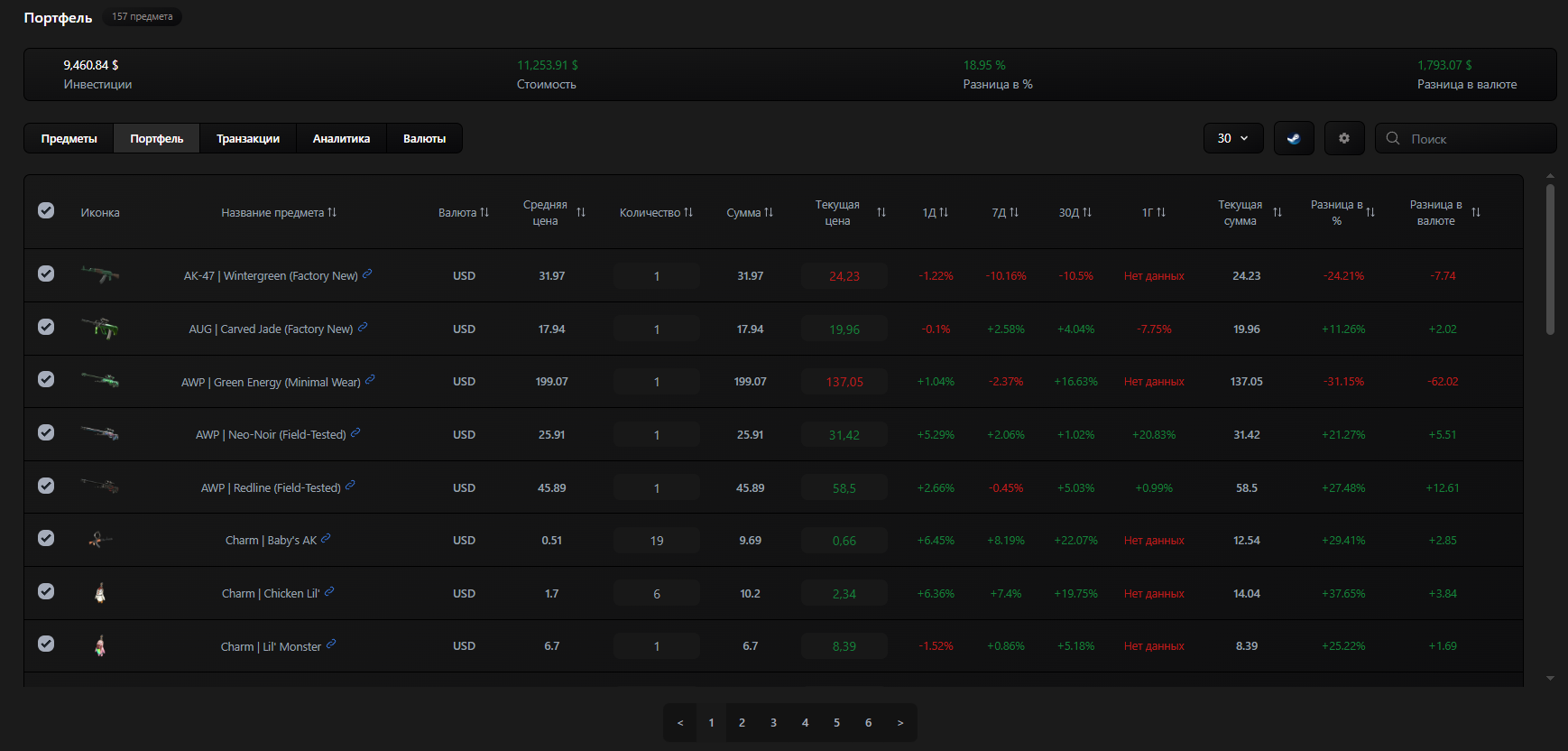This screenshot has height=751, width=1568.
Task: Uncheck the Charm Chicken Lil' row checkbox
Action: [46, 591]
